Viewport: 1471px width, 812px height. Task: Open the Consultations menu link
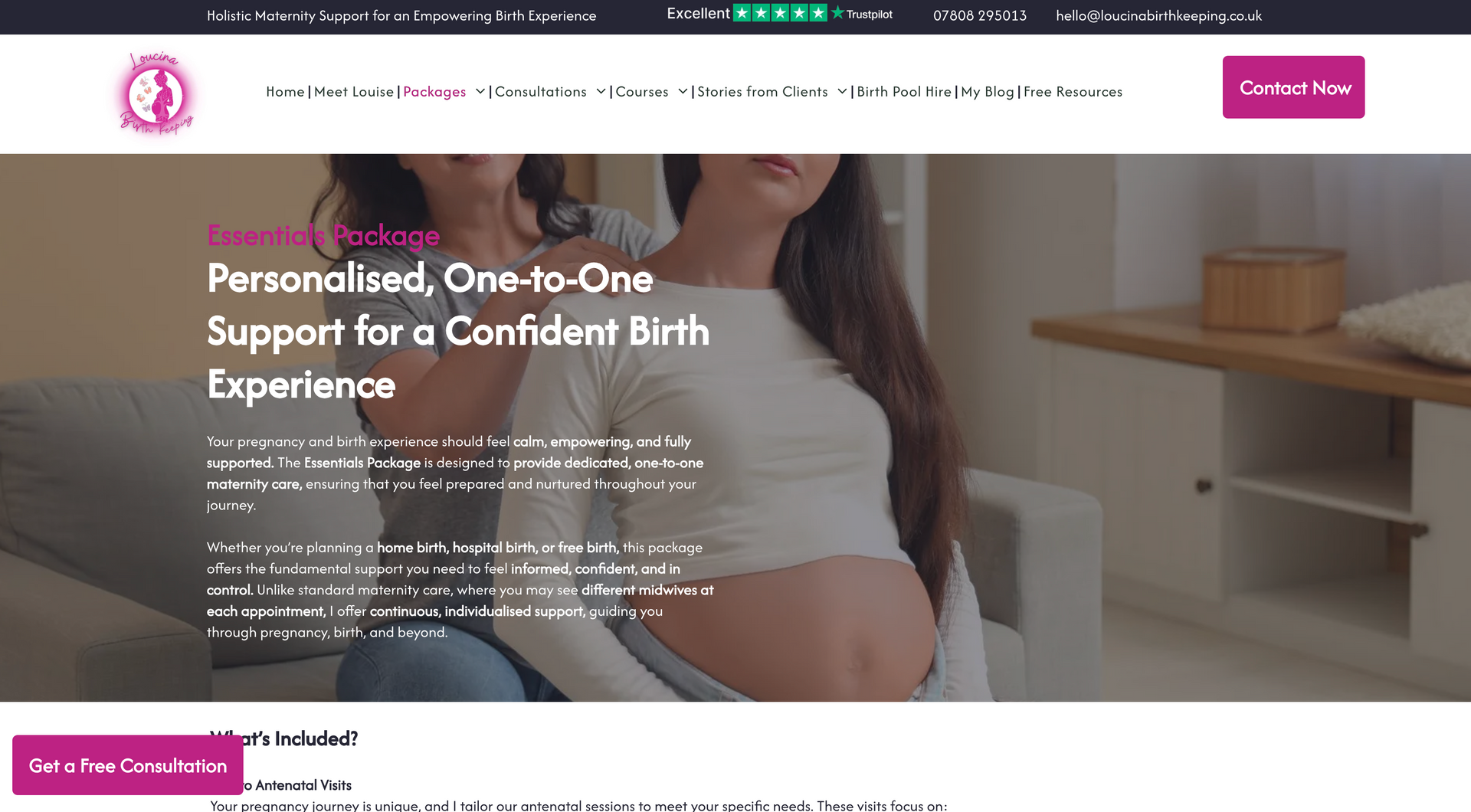tap(541, 92)
